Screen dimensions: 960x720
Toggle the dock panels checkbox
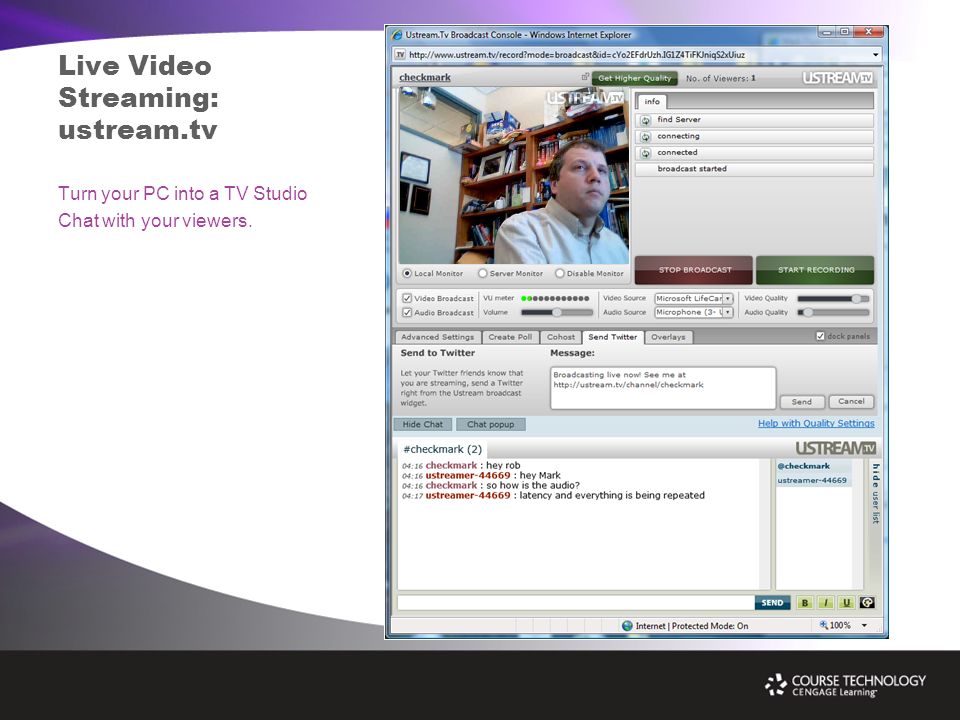(820, 336)
